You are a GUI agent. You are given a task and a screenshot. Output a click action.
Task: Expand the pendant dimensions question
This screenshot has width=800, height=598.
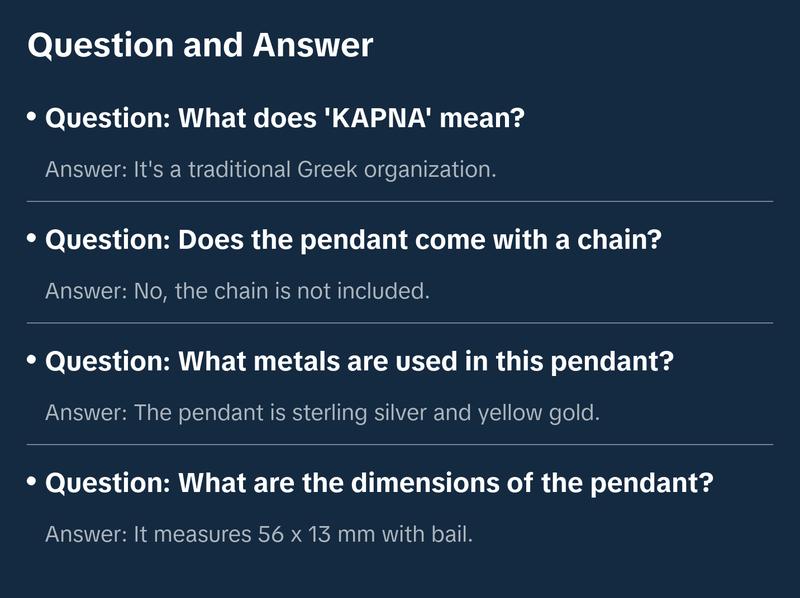pyautogui.click(x=380, y=483)
